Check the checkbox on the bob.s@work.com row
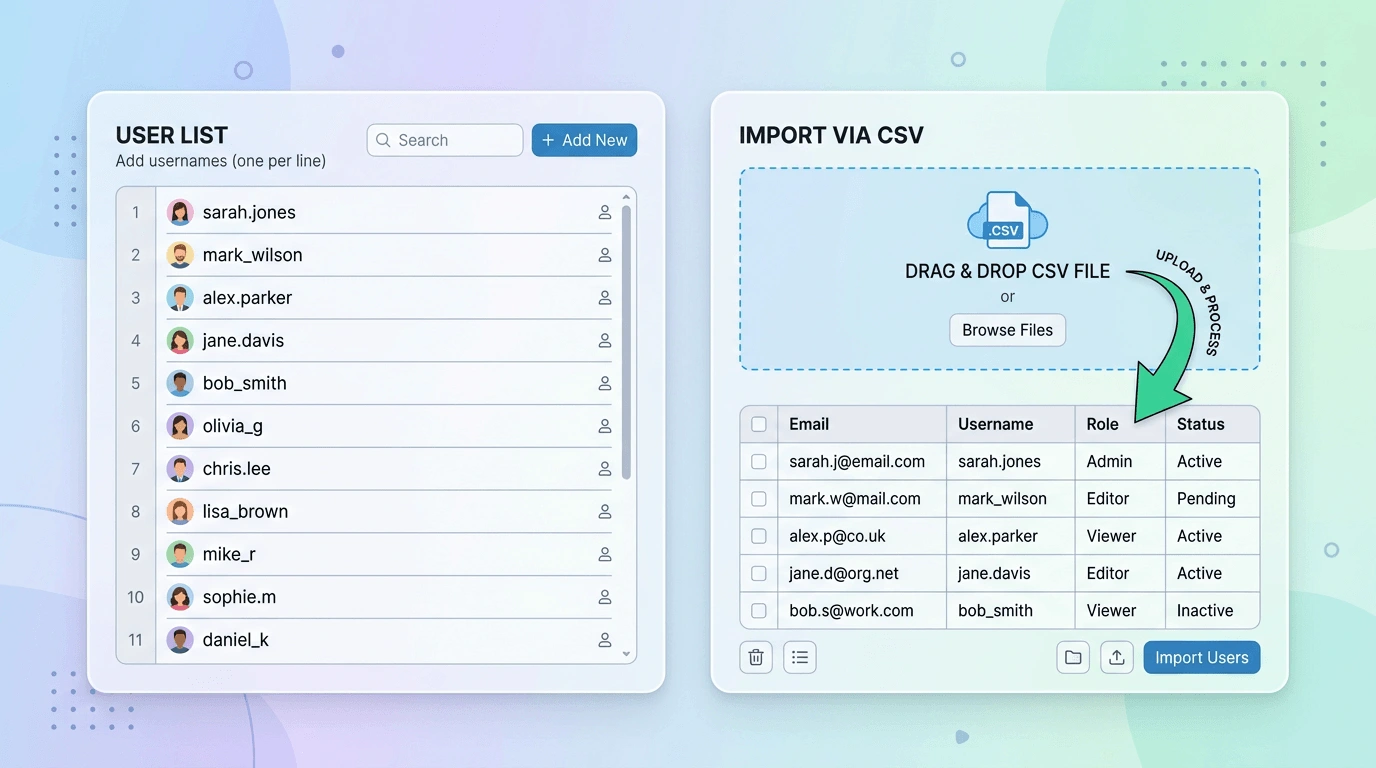Image resolution: width=1376 pixels, height=768 pixels. (x=758, y=610)
